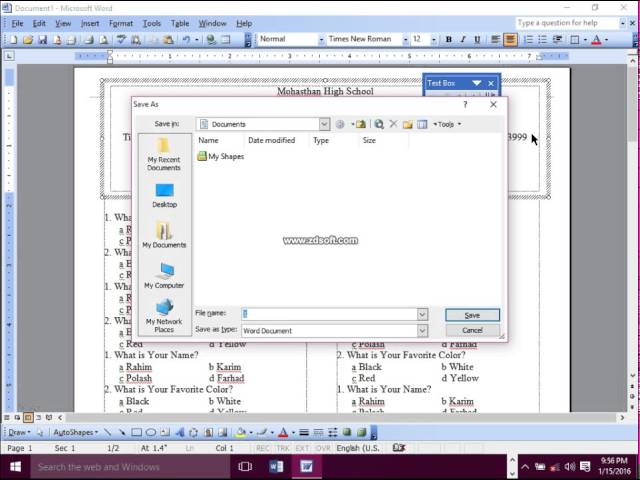Click the Create New Folder icon
The width and height of the screenshot is (640, 480).
(x=408, y=124)
